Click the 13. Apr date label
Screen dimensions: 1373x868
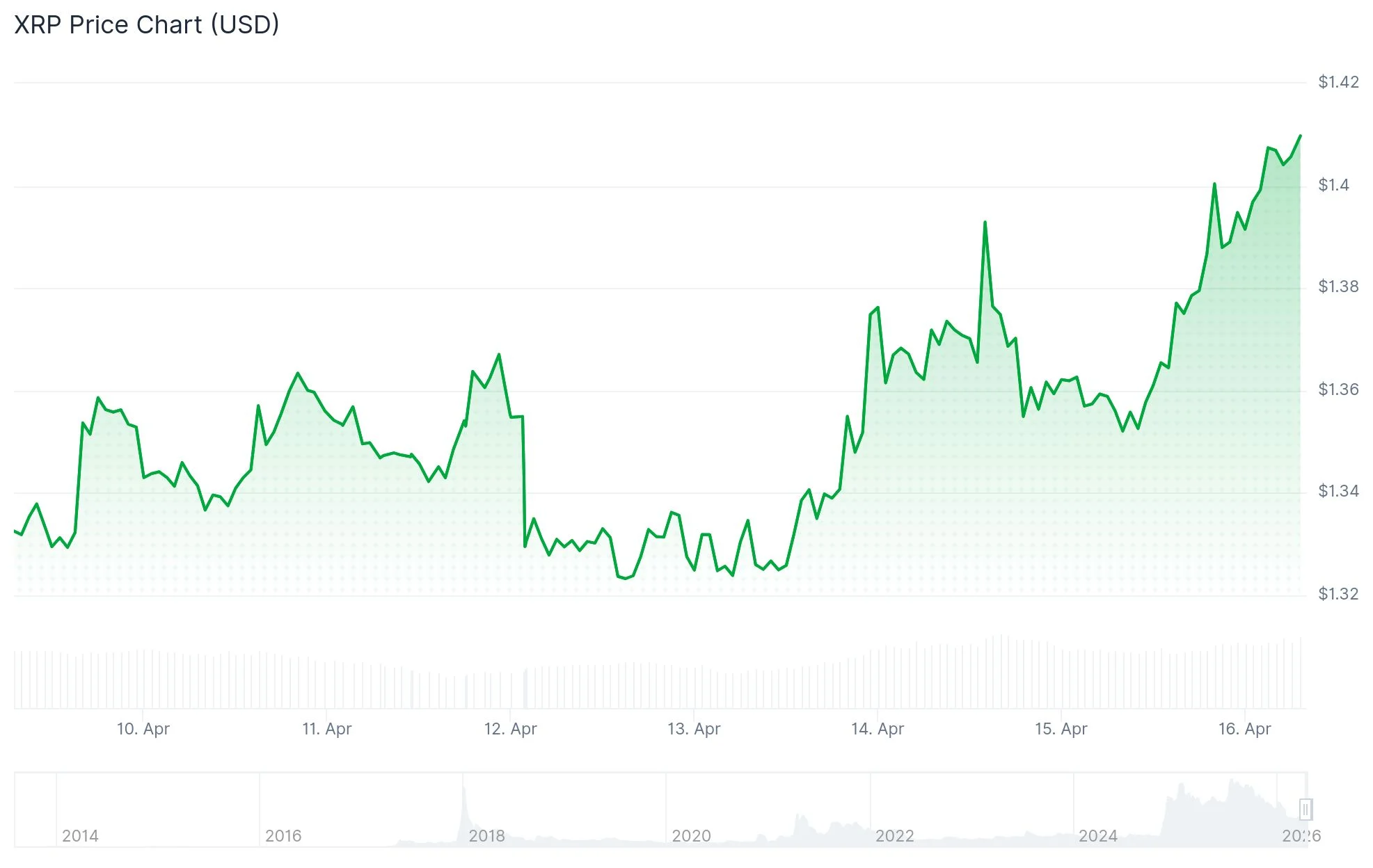[x=694, y=729]
